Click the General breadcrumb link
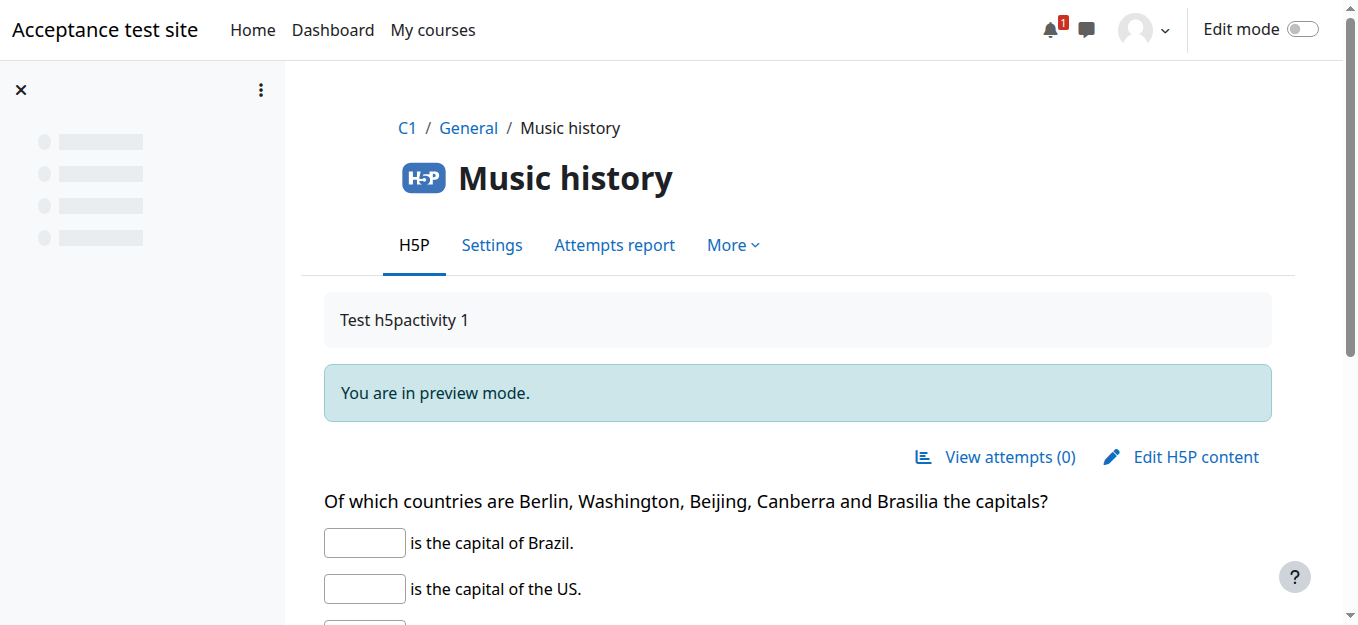The width and height of the screenshot is (1358, 625). pos(468,128)
